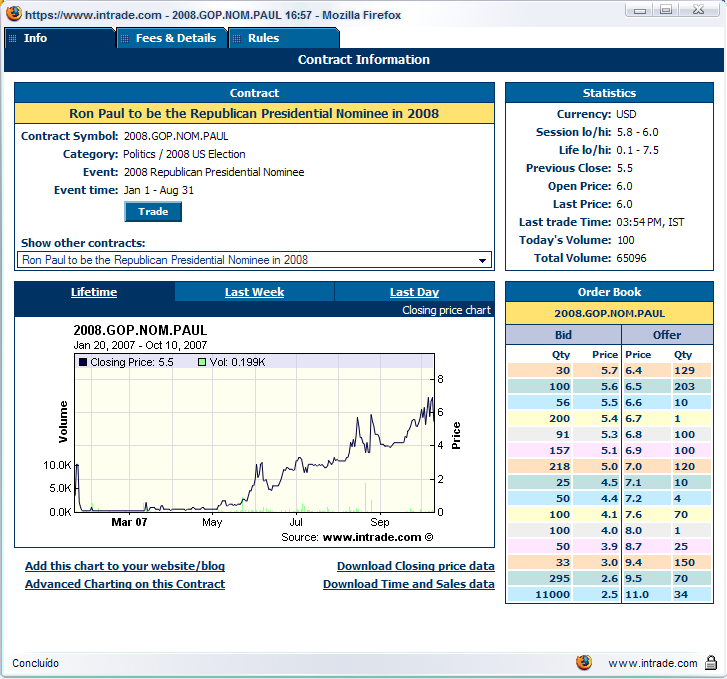Click the Total Volume value 65096

(x=631, y=258)
